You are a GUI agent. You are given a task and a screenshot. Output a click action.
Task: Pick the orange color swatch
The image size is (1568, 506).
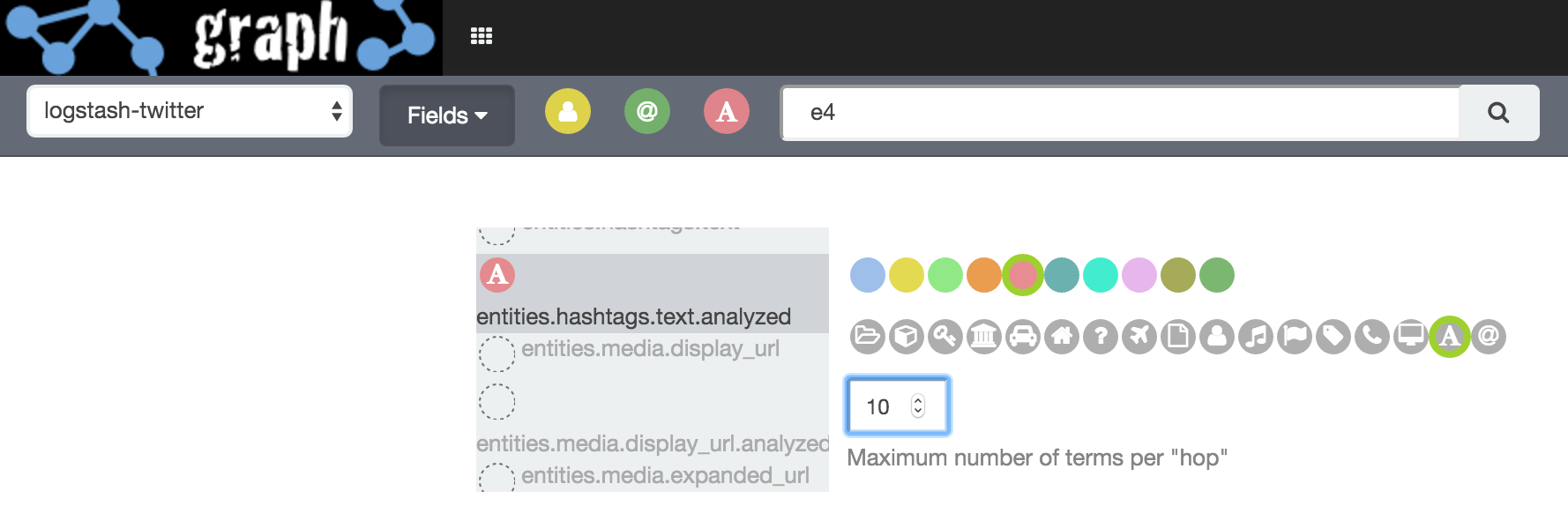click(x=984, y=275)
